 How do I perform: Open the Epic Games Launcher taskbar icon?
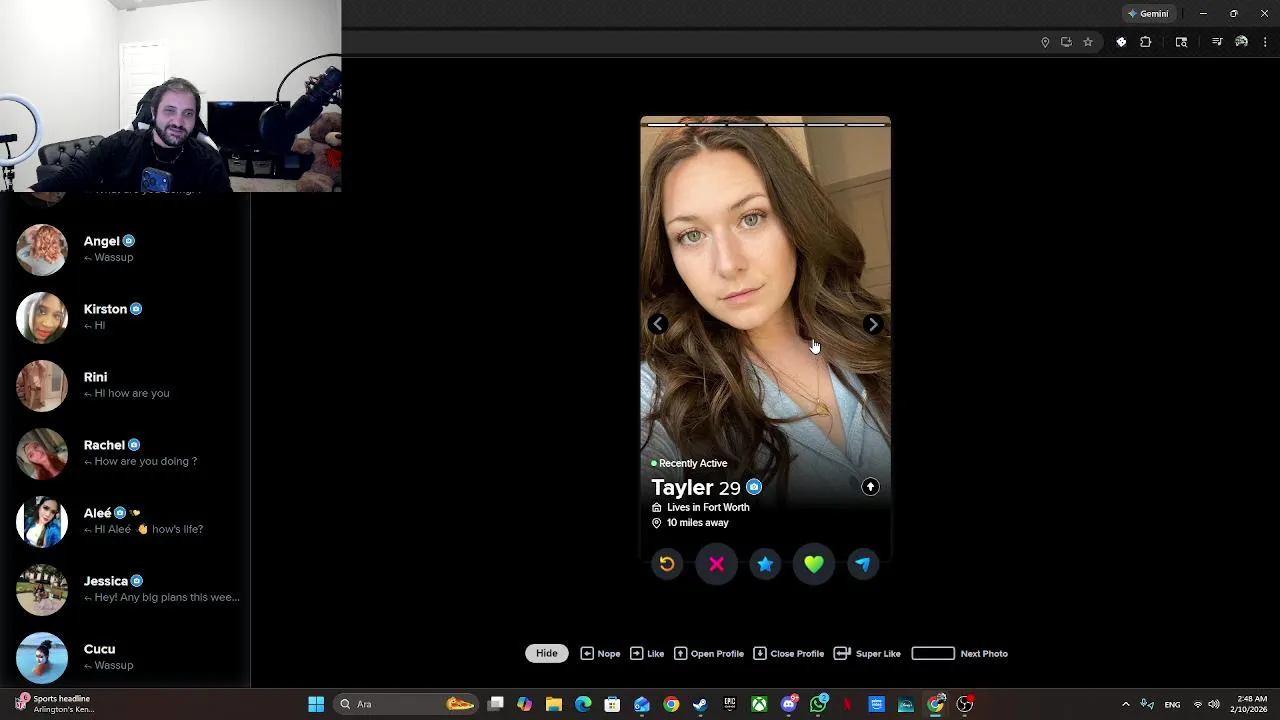coord(730,704)
